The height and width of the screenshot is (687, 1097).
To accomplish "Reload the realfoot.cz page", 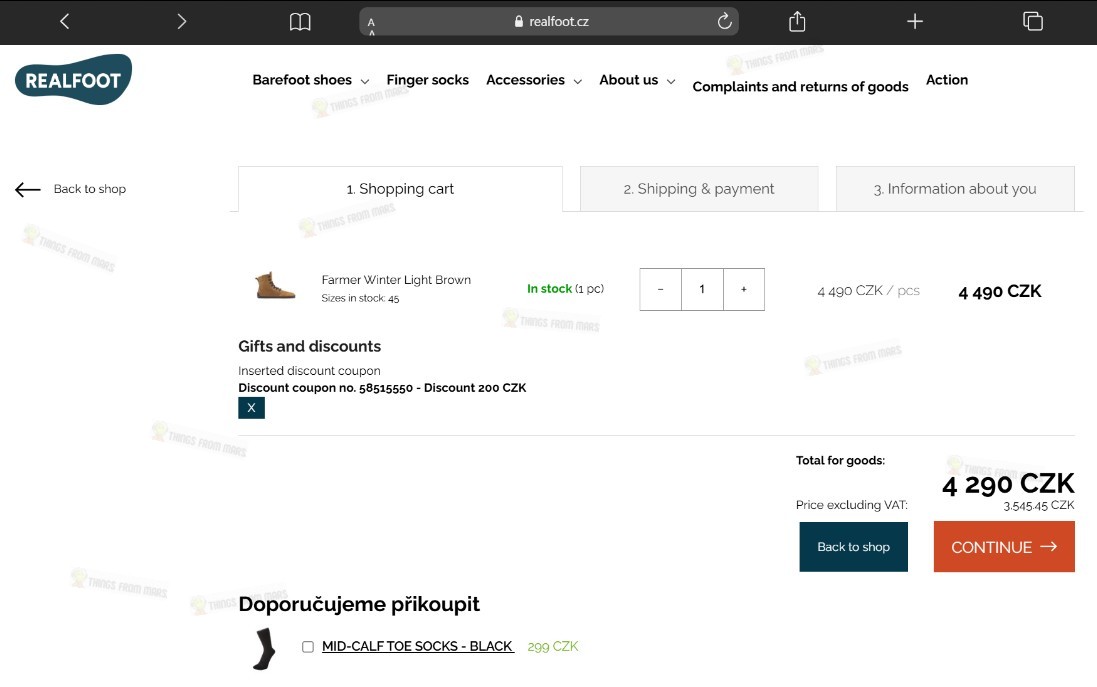I will pos(725,21).
